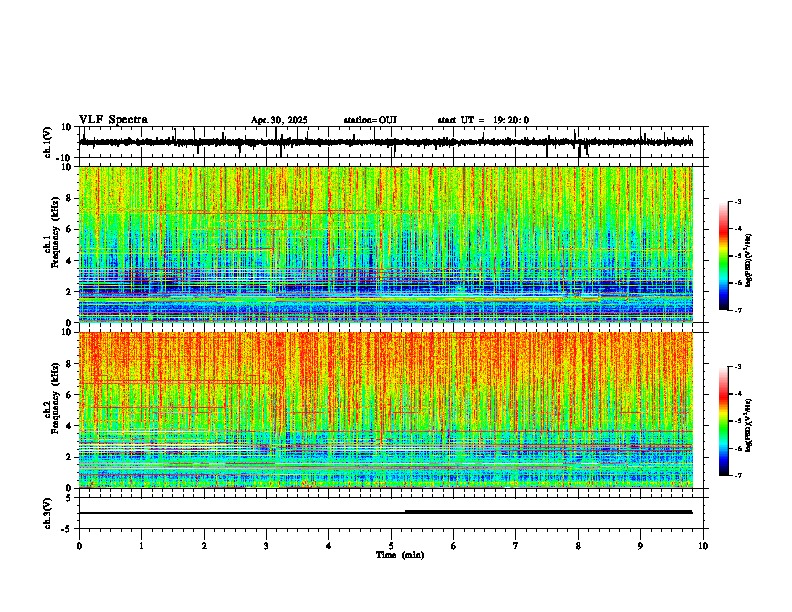Click the "-3" label on ch.2 color bar
Image resolution: width=792 pixels, height=612 pixels.
coord(738,367)
